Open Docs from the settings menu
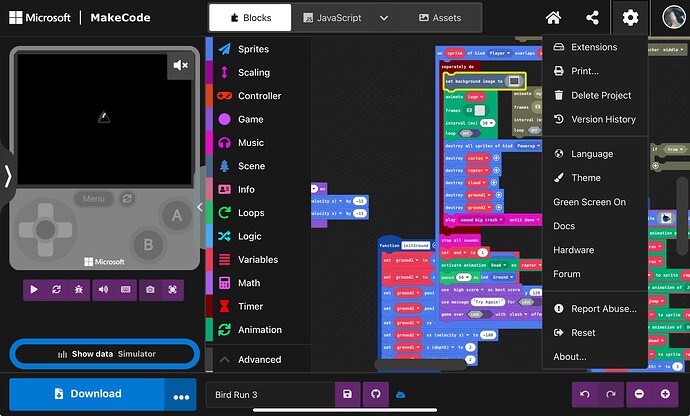The image size is (690, 416). coord(595,226)
